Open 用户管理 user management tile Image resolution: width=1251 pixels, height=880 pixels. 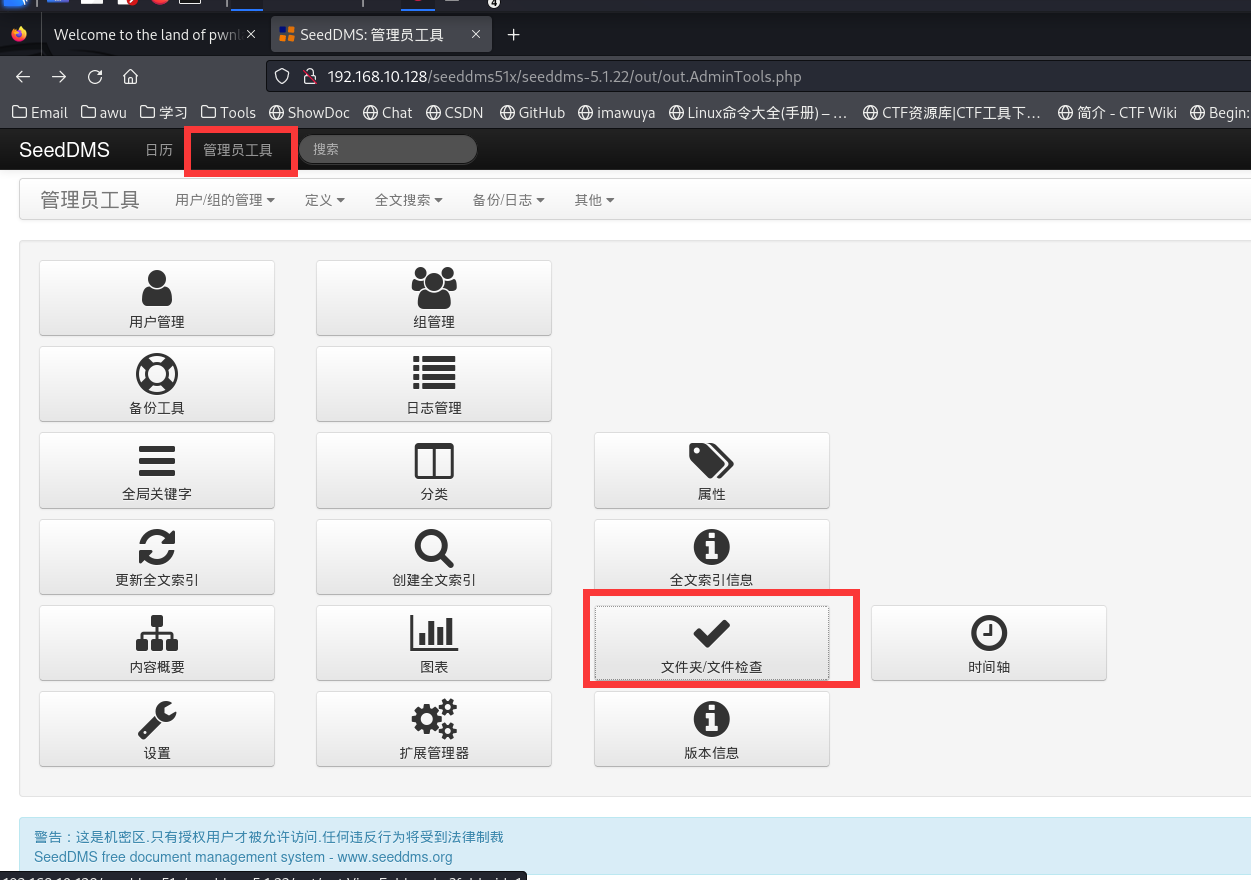click(156, 298)
